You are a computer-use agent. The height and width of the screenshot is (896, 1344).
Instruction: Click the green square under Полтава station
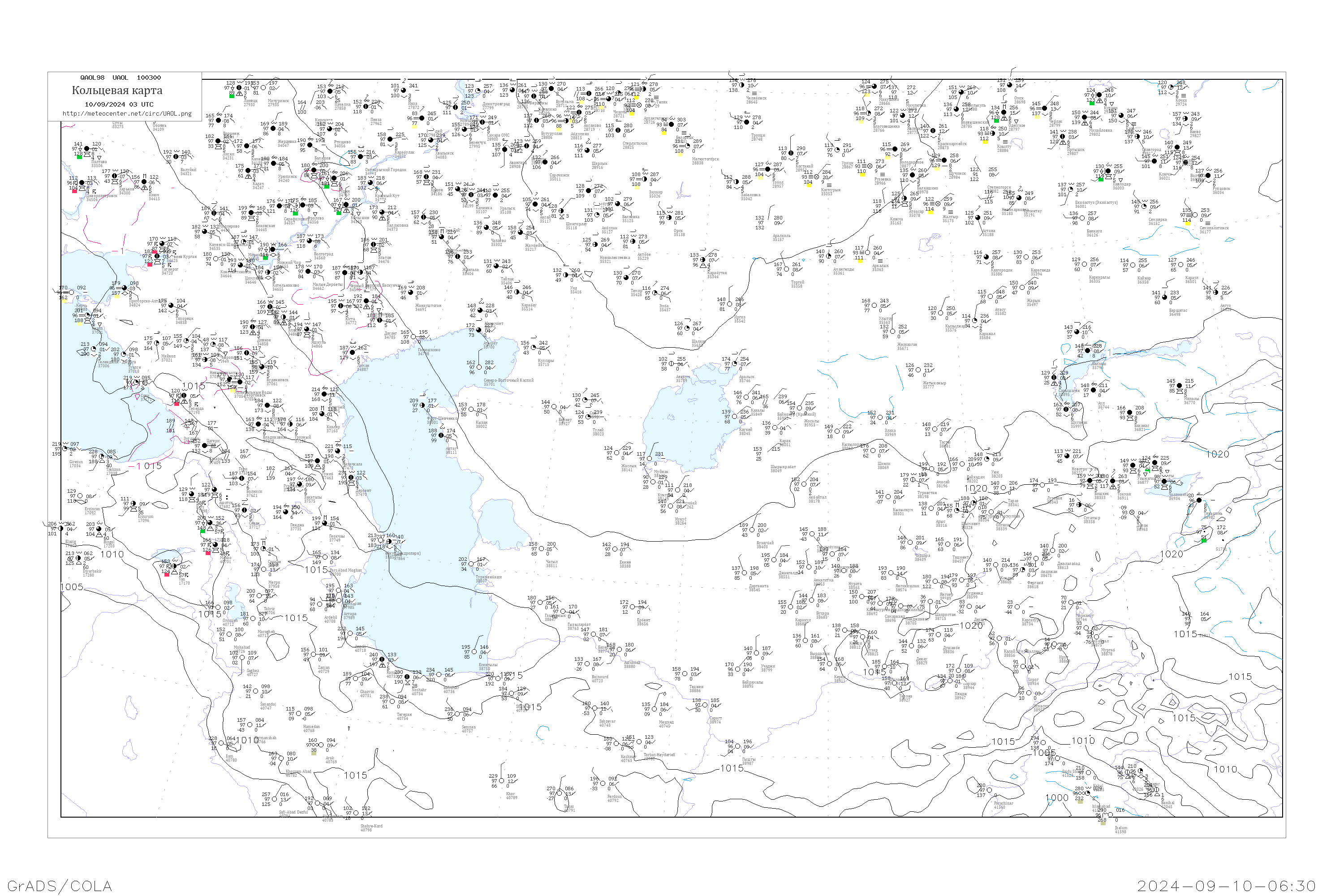(79, 157)
